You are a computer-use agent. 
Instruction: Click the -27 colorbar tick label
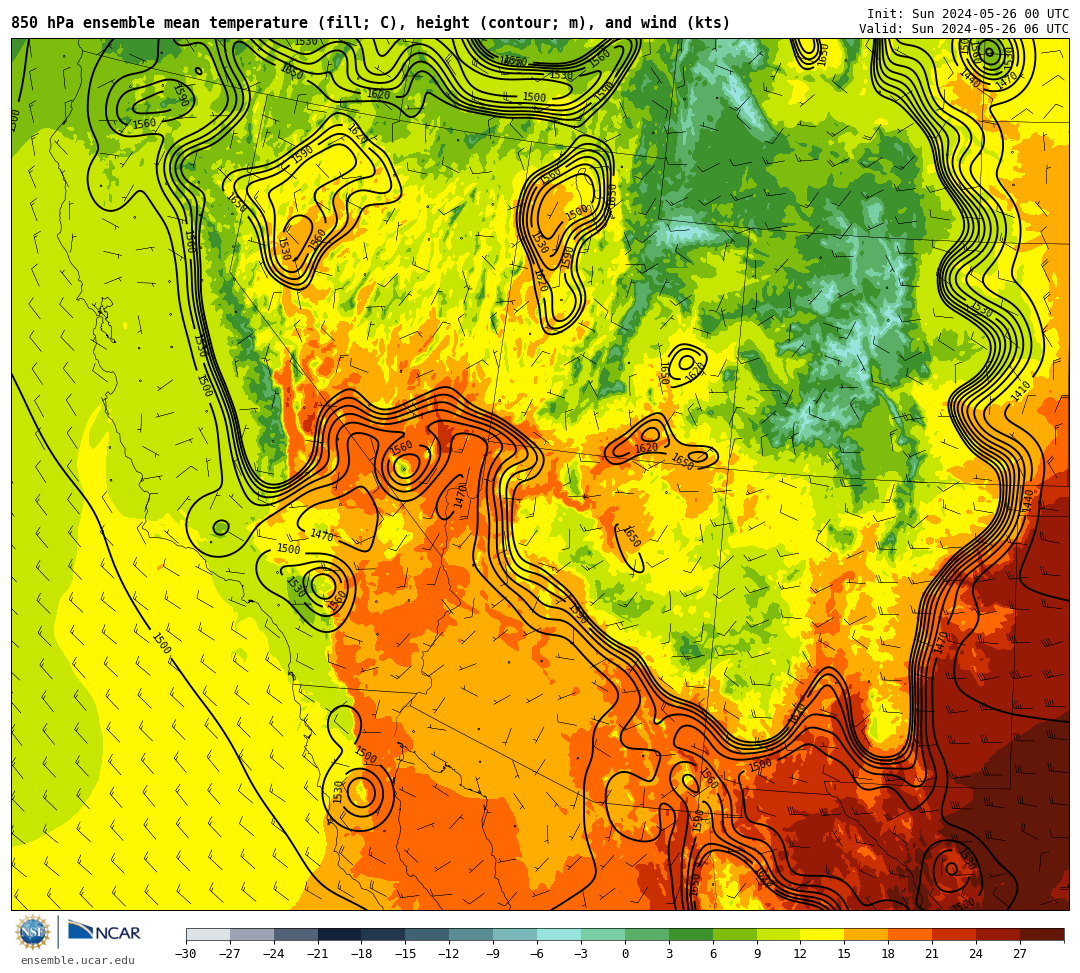pos(230,954)
